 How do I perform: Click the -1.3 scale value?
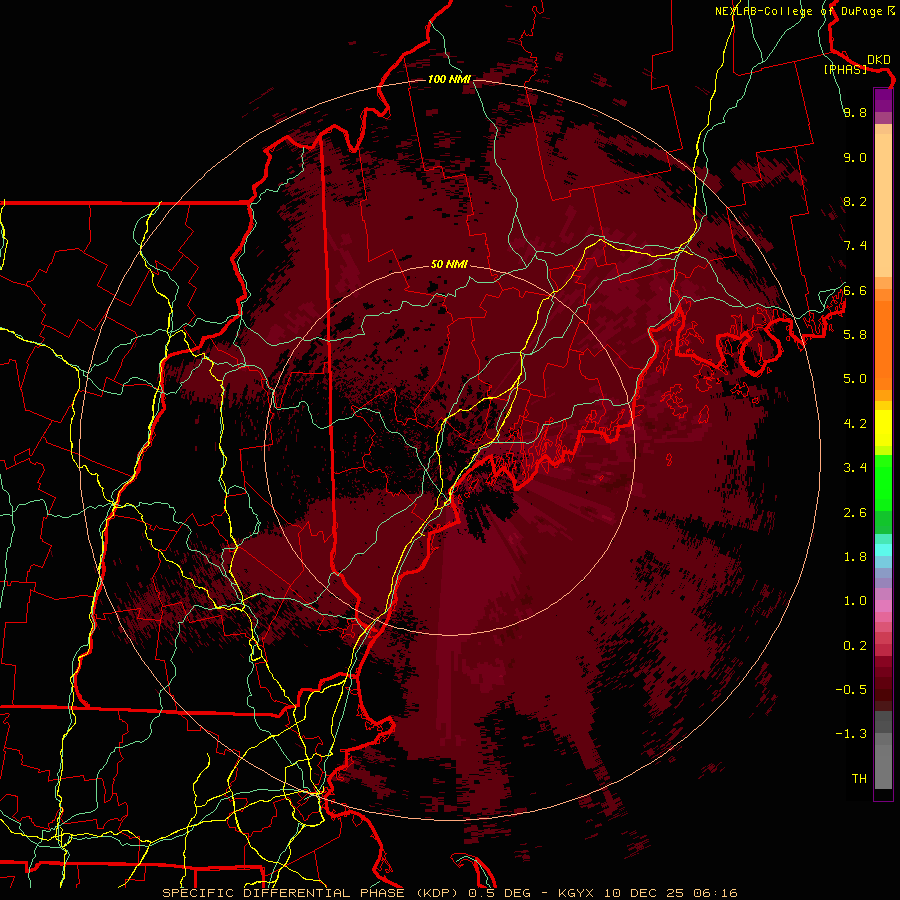point(851,735)
